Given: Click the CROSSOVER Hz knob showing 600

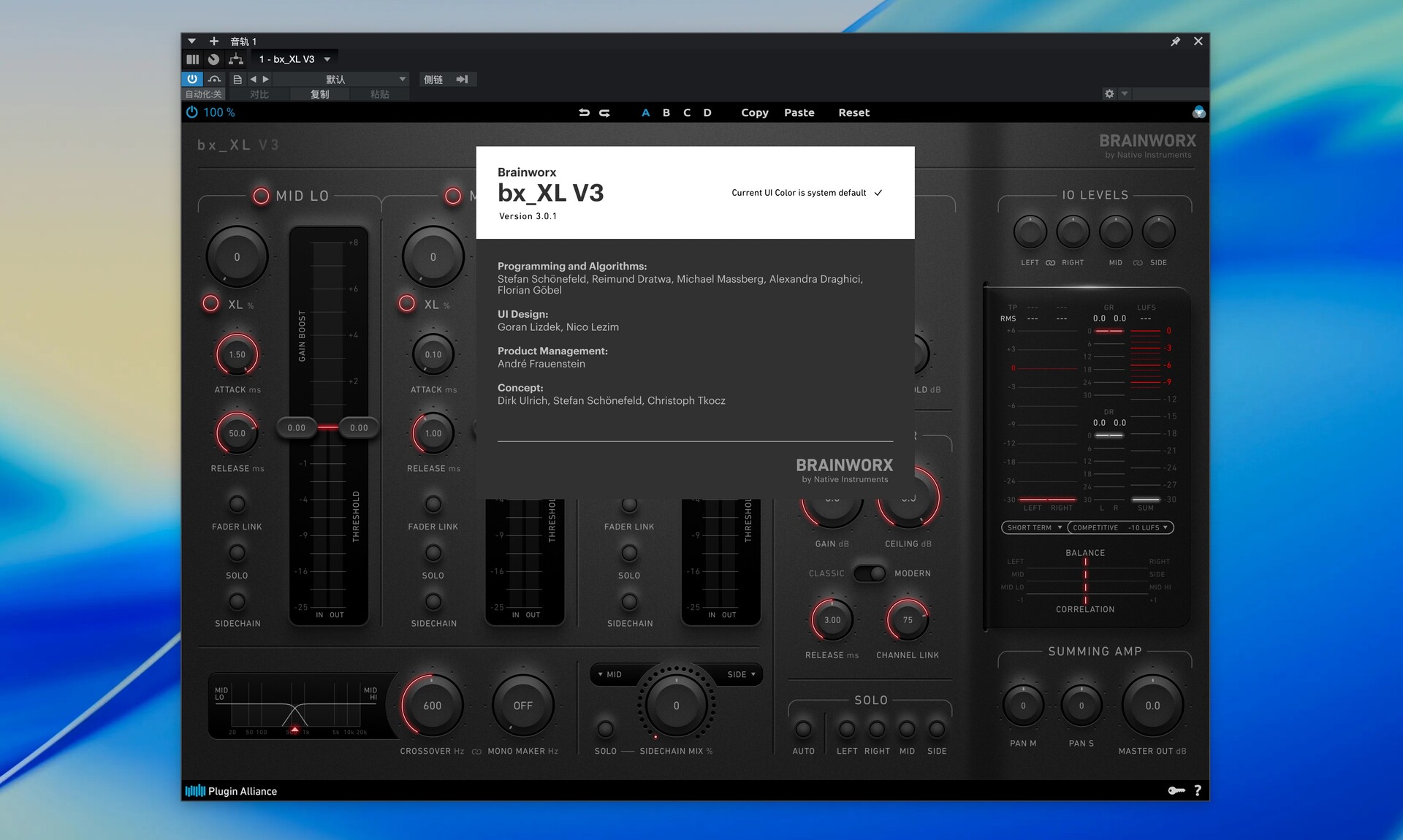Looking at the screenshot, I should 432,706.
